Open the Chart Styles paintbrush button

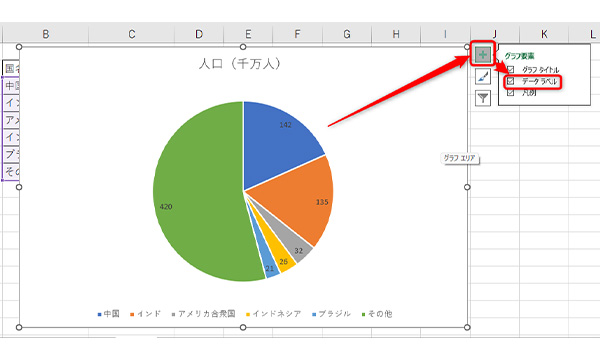point(483,77)
